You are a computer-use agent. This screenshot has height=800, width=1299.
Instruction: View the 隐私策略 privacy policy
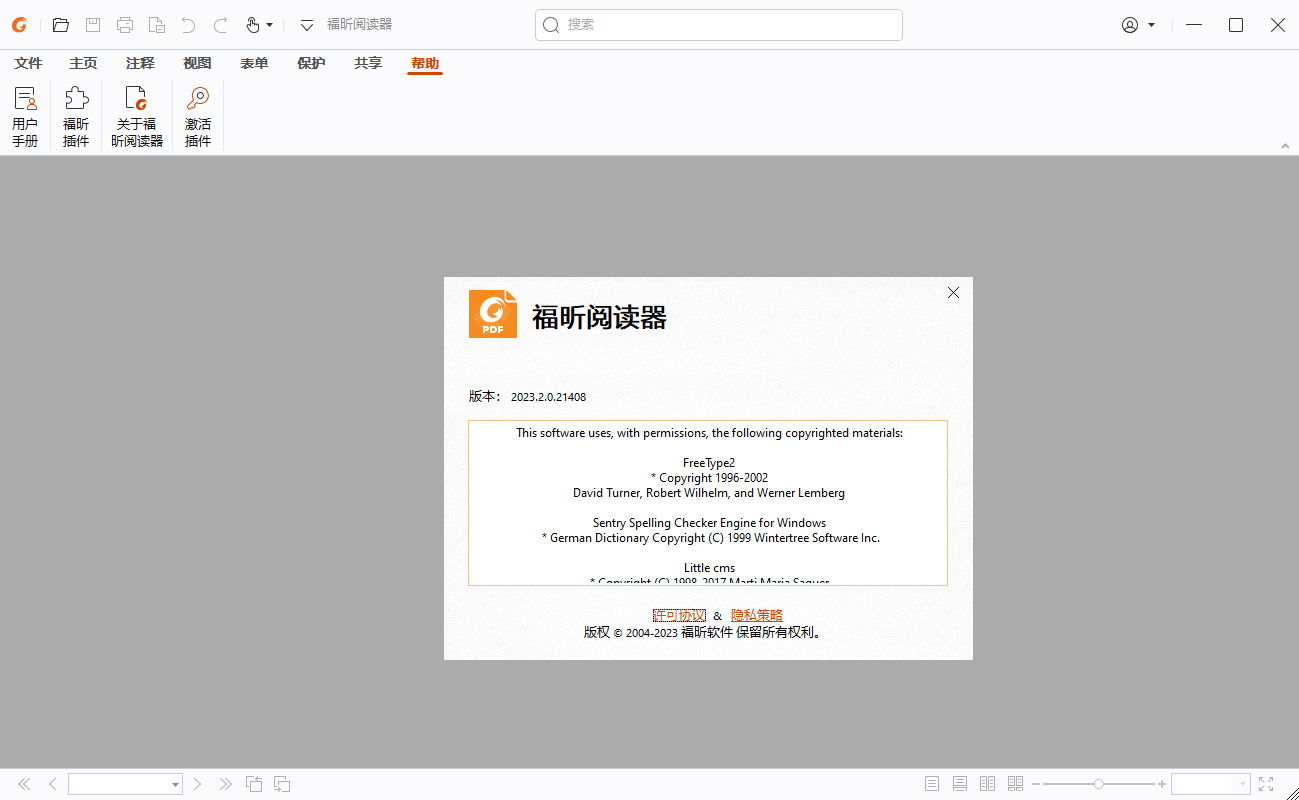[x=756, y=614]
